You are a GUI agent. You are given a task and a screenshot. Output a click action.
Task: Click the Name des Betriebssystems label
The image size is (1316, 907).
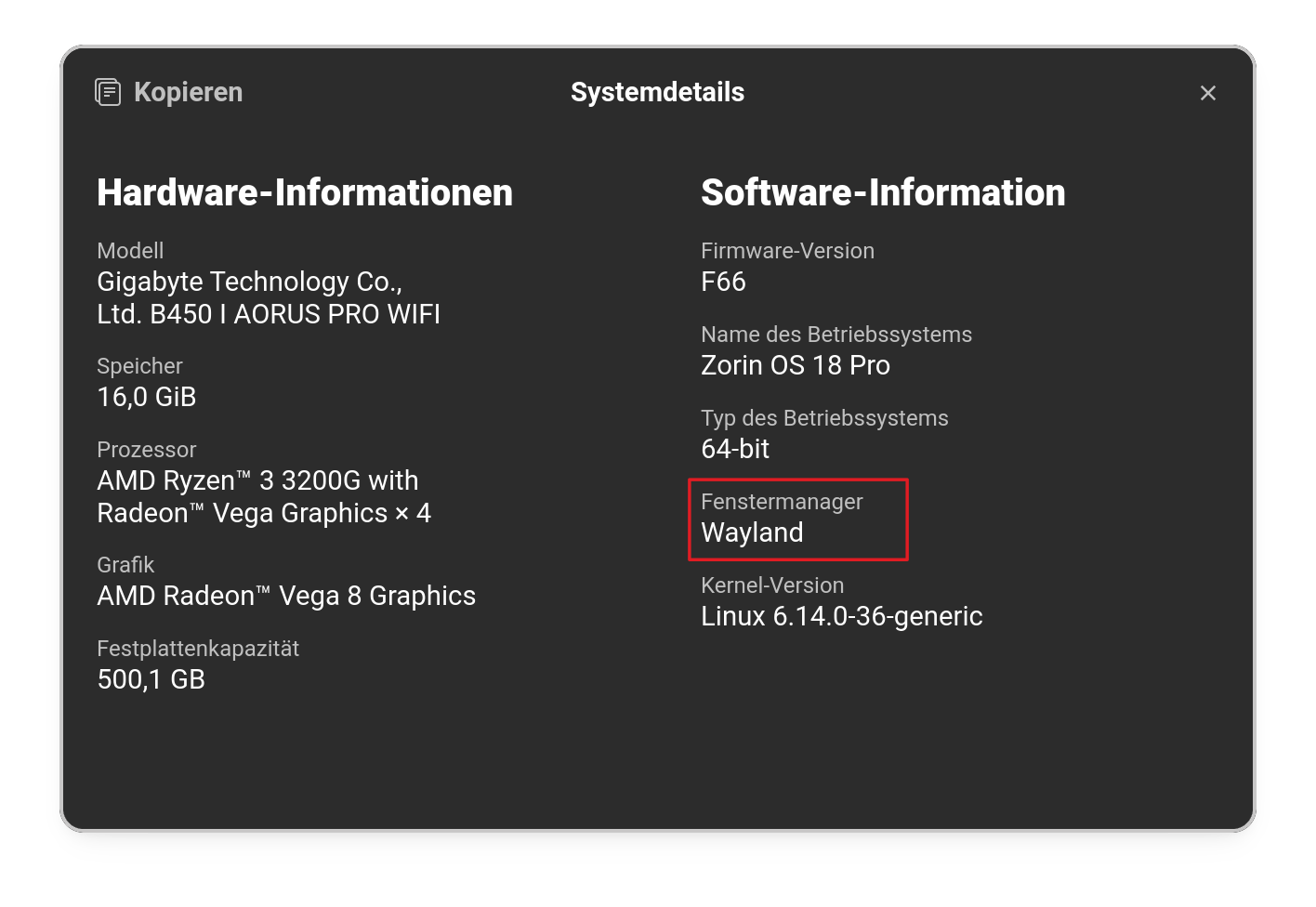coord(836,335)
